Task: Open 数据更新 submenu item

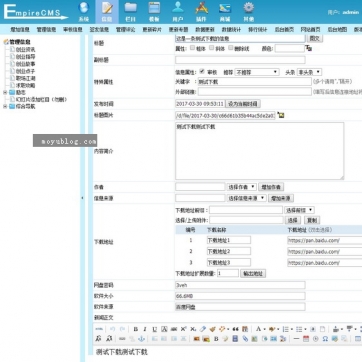Action: pos(205,30)
